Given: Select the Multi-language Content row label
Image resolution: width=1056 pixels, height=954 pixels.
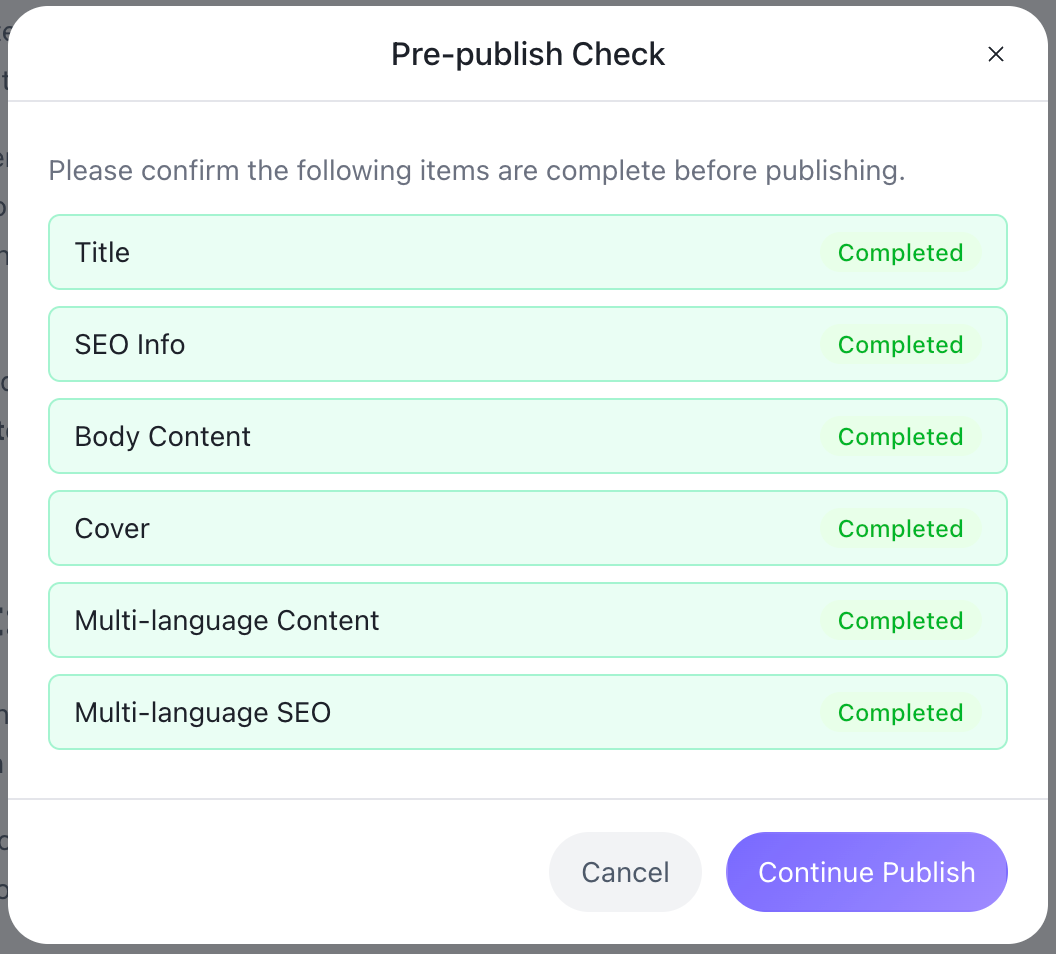Looking at the screenshot, I should tap(227, 620).
